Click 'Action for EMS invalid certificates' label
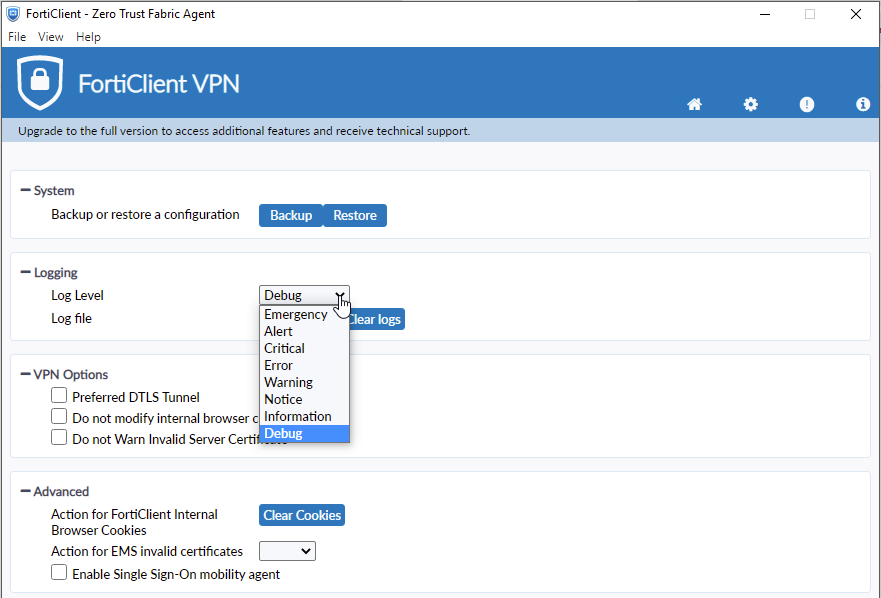 pyautogui.click(x=147, y=551)
